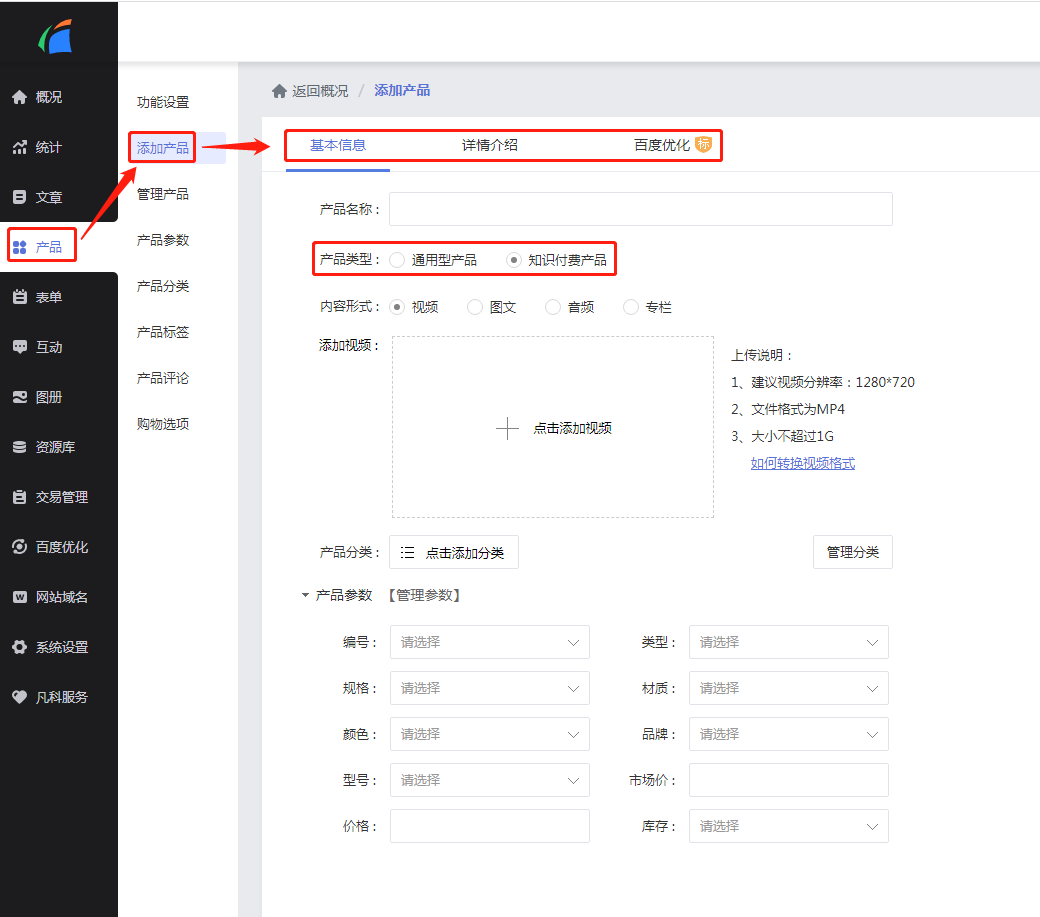Select the 互动 chat bubble icon
The height and width of the screenshot is (917, 1040).
[x=19, y=347]
